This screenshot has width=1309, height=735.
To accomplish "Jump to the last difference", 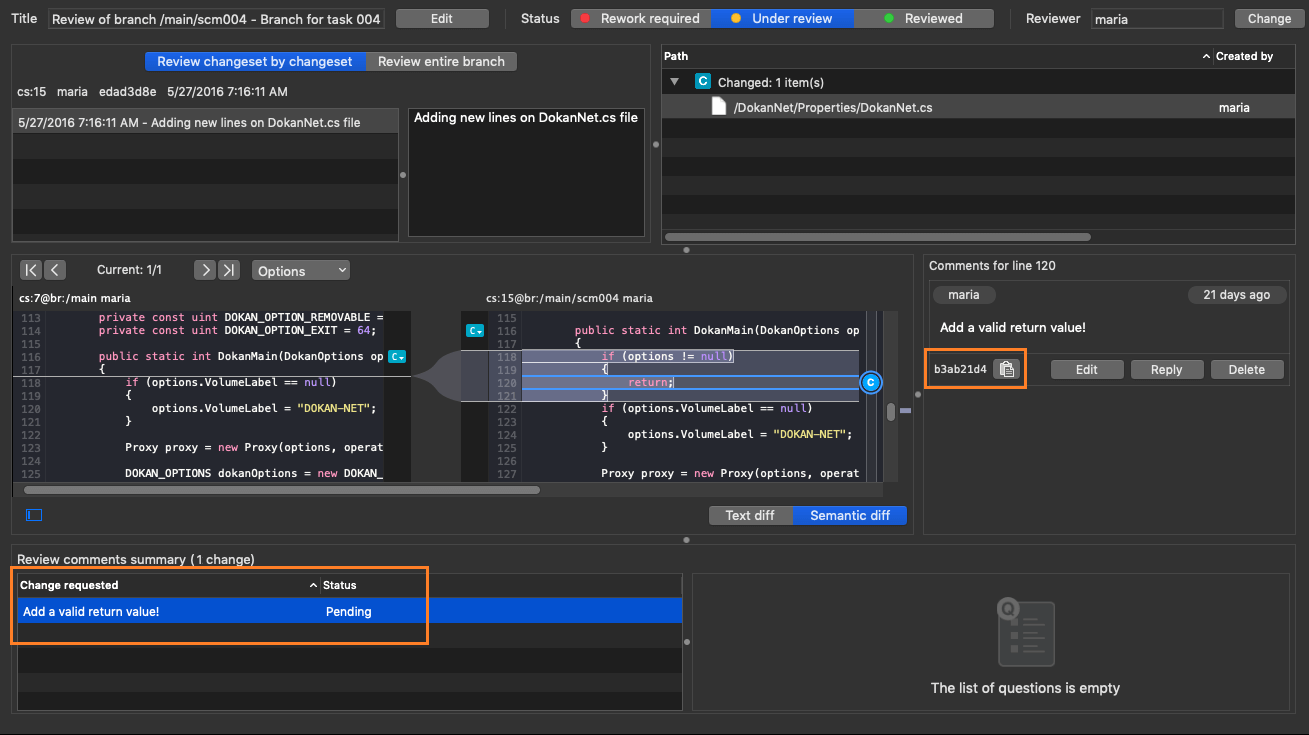I will pyautogui.click(x=229, y=270).
